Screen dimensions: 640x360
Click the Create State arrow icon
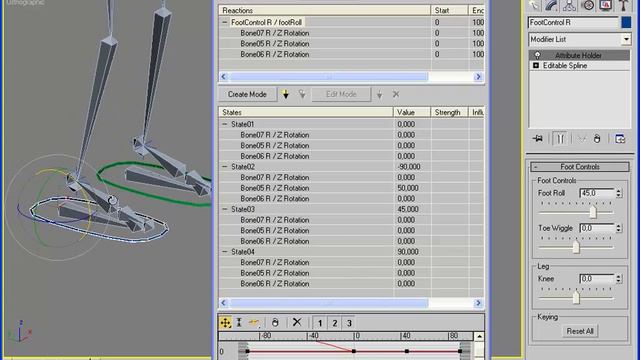coord(286,94)
